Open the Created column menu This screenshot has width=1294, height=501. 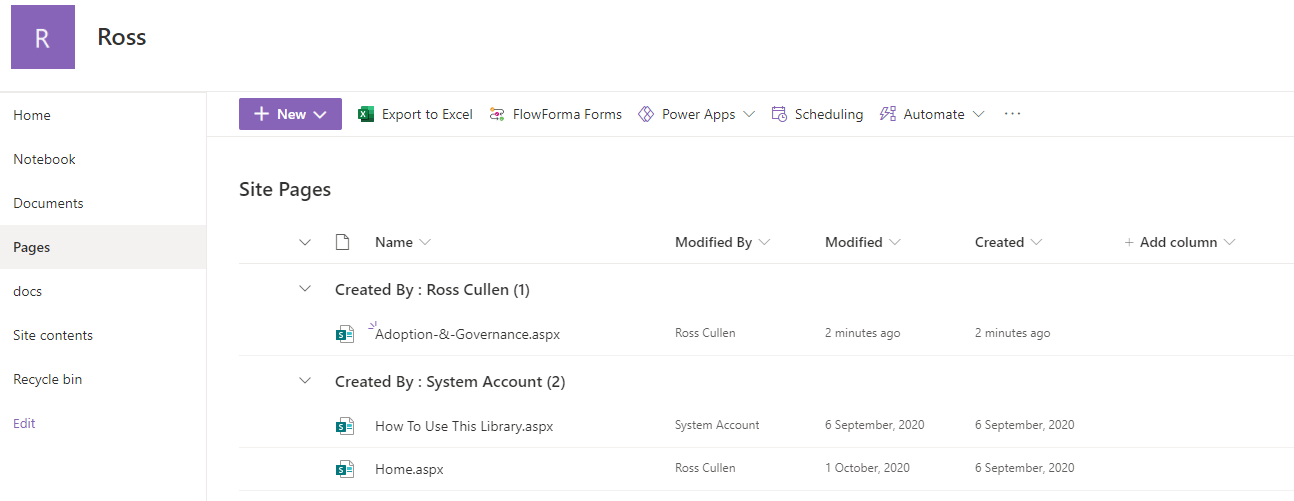(x=1036, y=242)
